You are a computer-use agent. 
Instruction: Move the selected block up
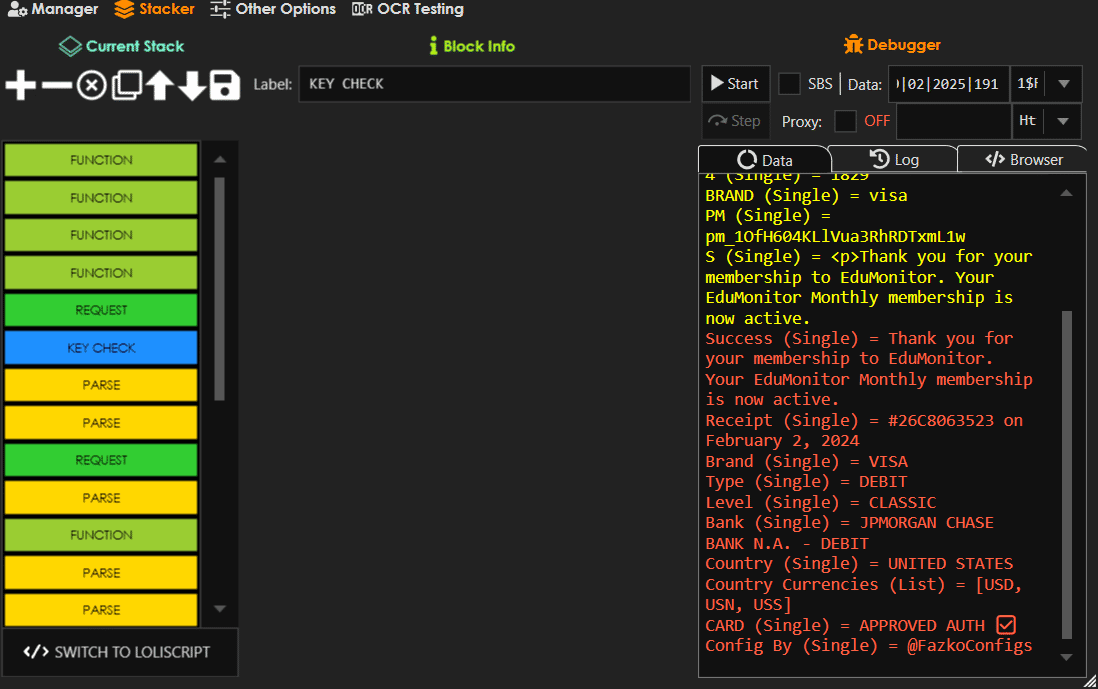click(159, 86)
